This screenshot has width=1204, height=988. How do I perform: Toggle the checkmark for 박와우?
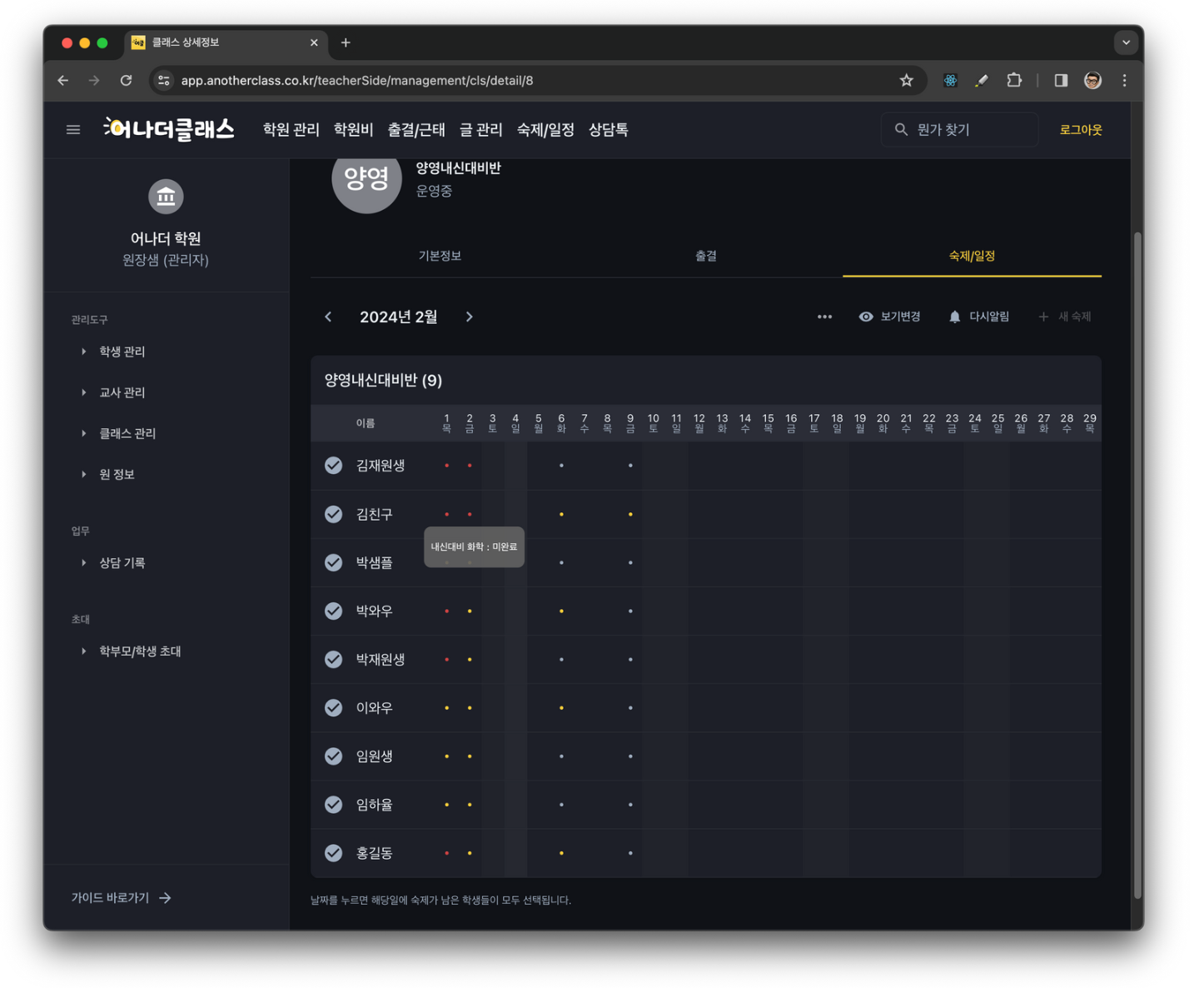click(333, 611)
